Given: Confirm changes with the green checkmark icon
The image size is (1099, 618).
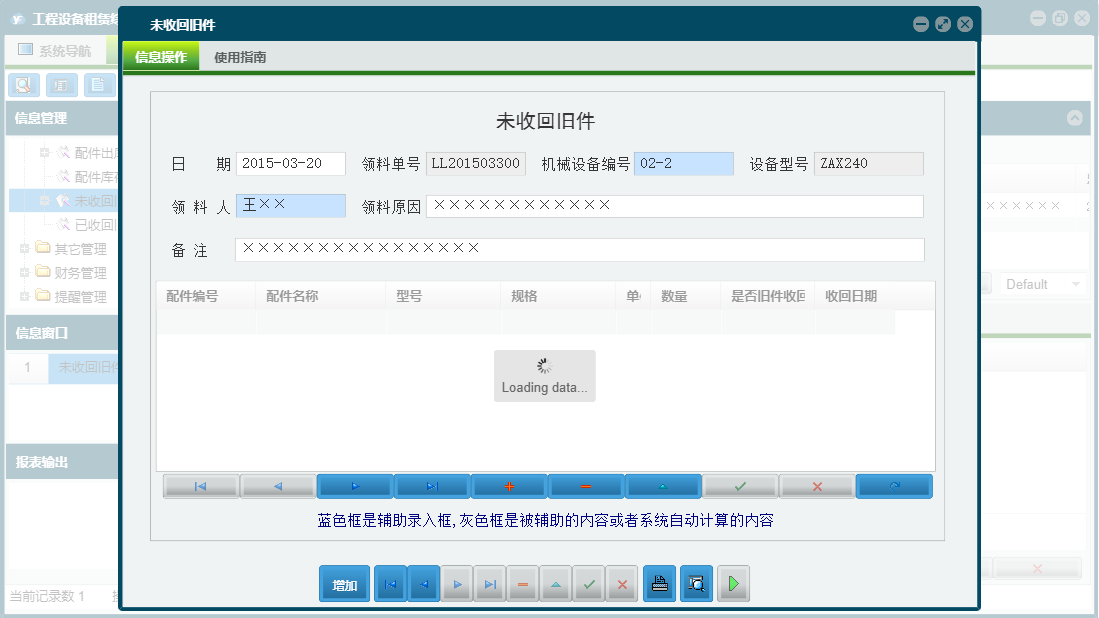Looking at the screenshot, I should coord(740,486).
